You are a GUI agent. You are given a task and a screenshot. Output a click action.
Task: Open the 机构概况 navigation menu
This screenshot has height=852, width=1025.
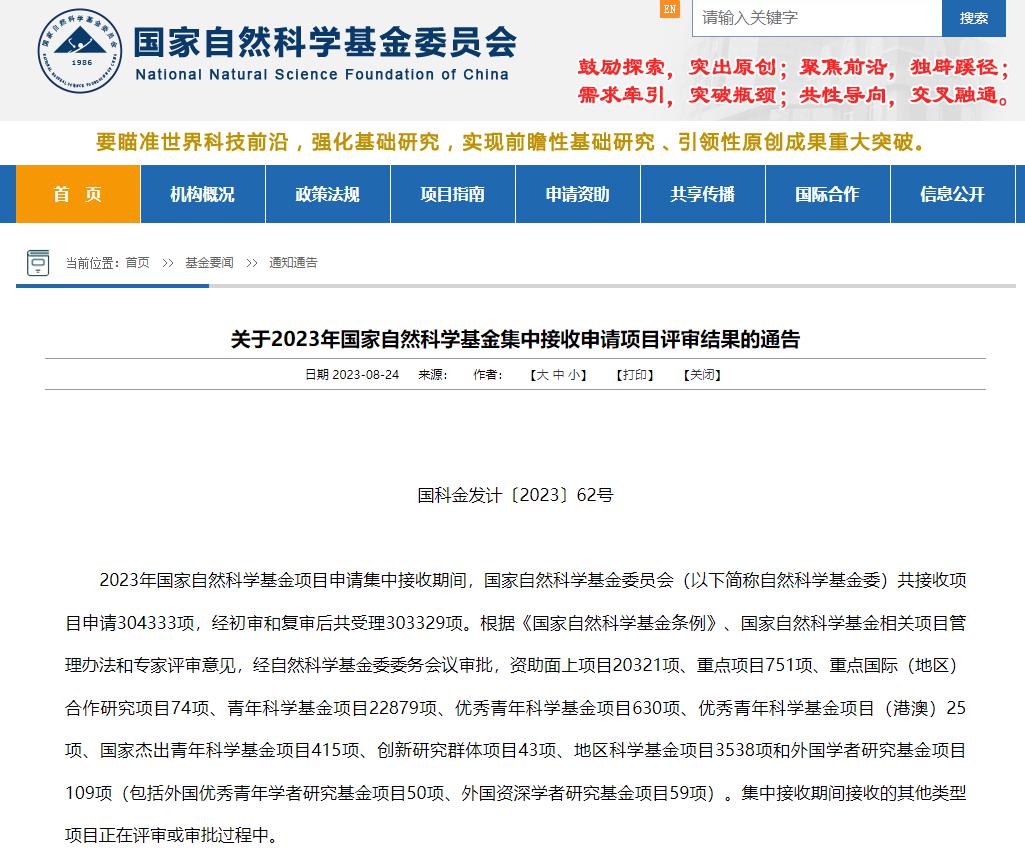[x=202, y=194]
